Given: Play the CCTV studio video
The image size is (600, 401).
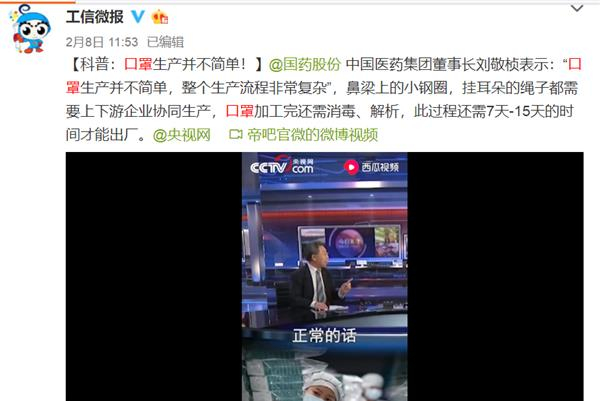Looking at the screenshot, I should 324,276.
